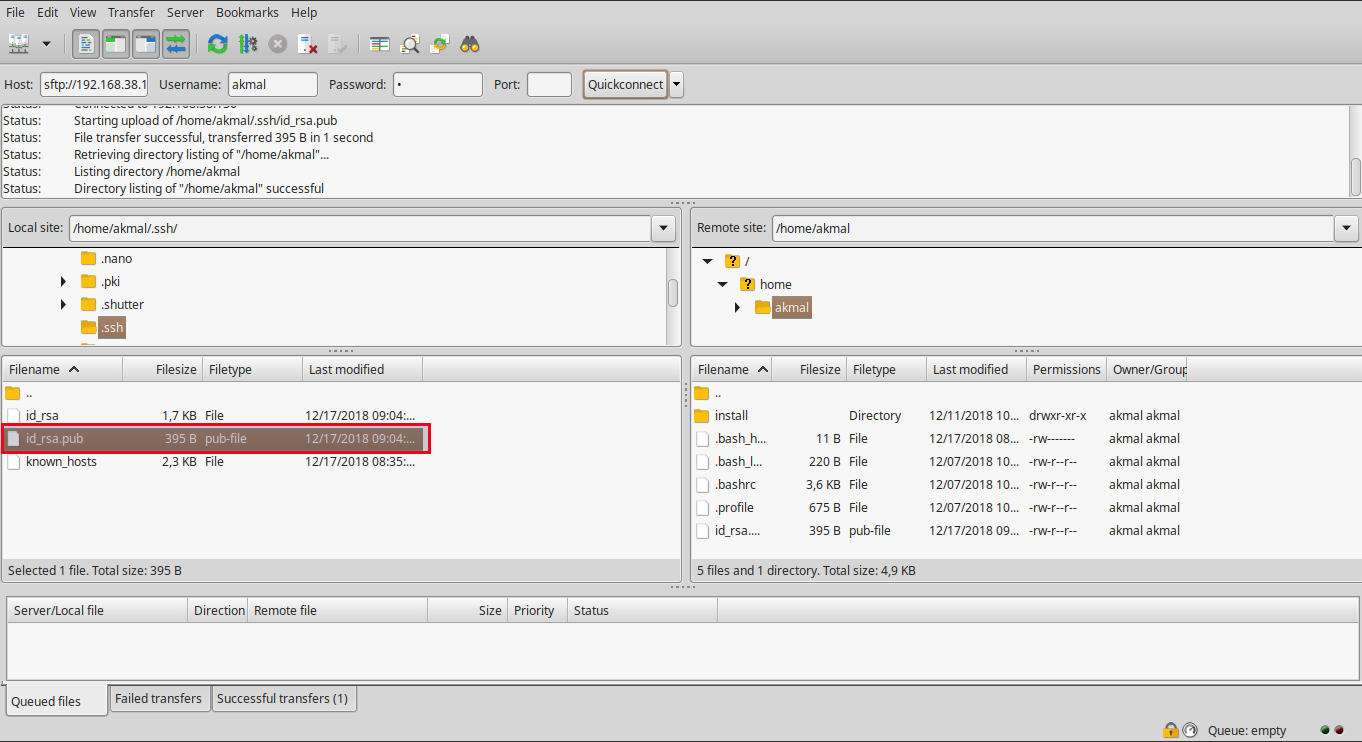Select the .nano folder in local tree
Screen dimensions: 1362x742
[x=107, y=258]
